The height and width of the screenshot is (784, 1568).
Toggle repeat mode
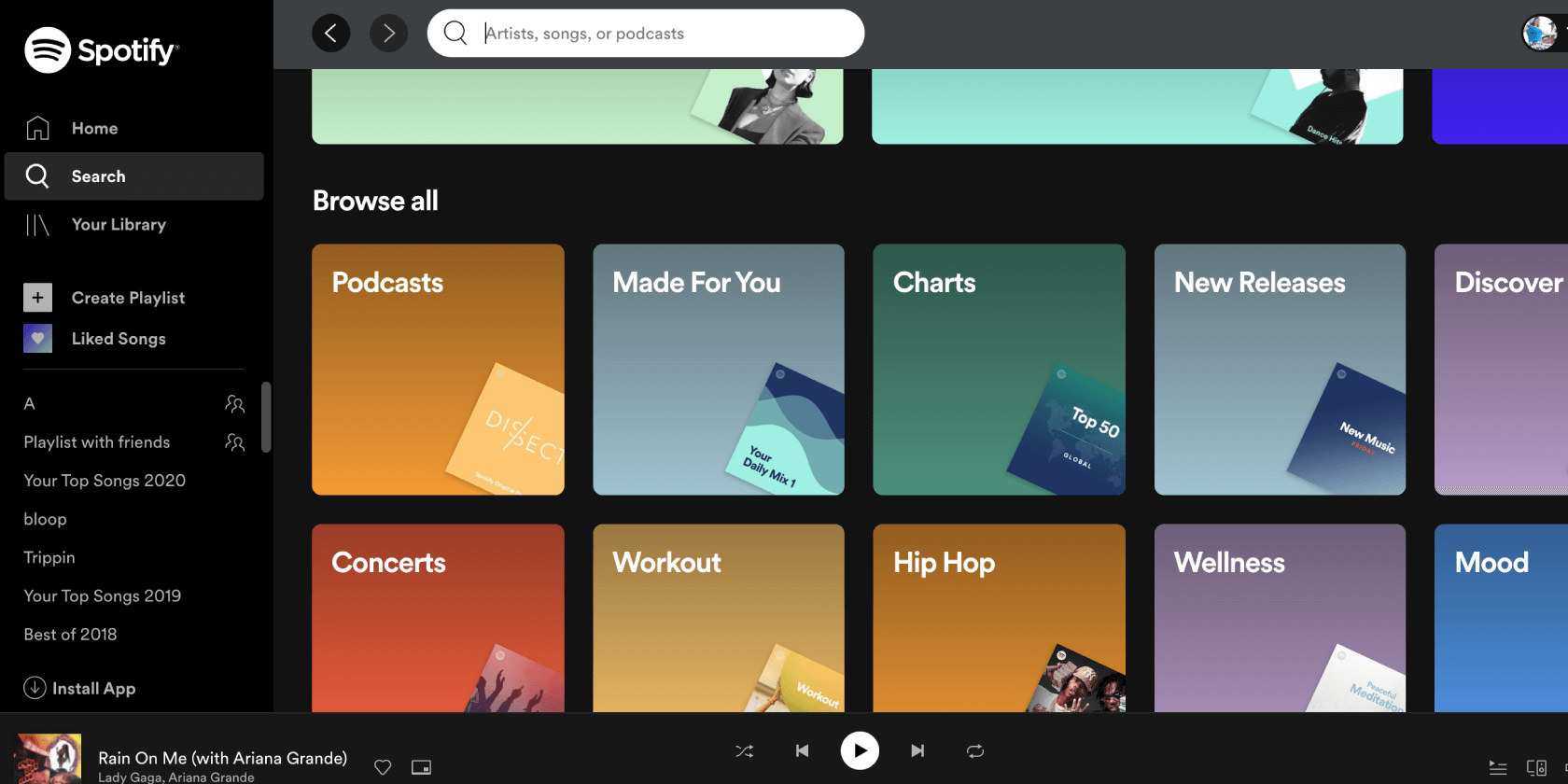[975, 750]
